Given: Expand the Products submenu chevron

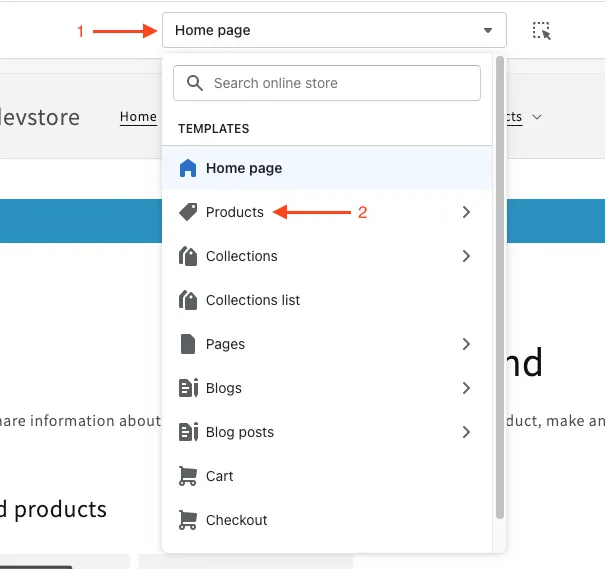Looking at the screenshot, I should [466, 212].
